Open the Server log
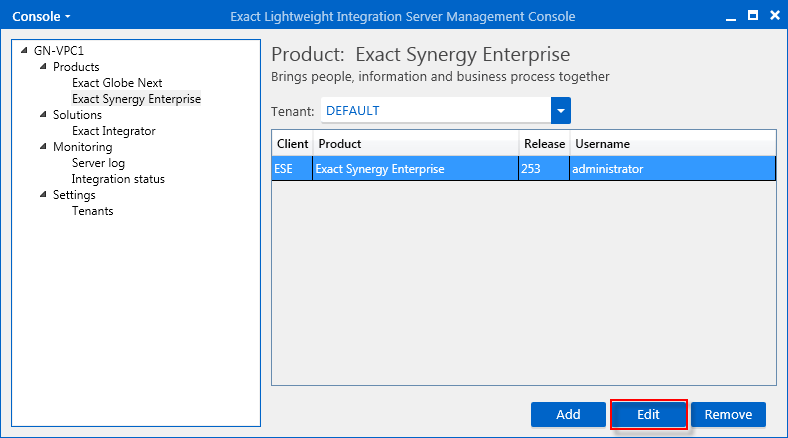Viewport: 788px width, 438px height. (98, 163)
